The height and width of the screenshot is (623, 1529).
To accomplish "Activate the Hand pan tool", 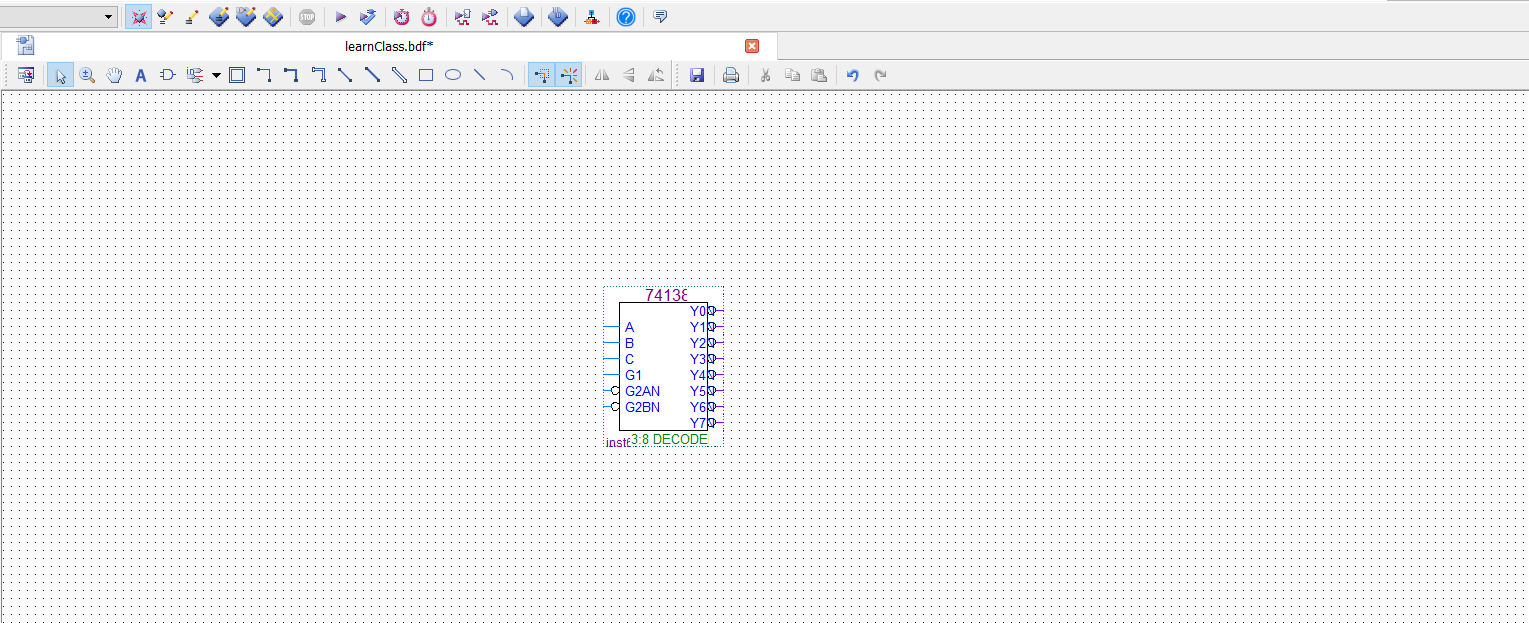I will pos(114,75).
